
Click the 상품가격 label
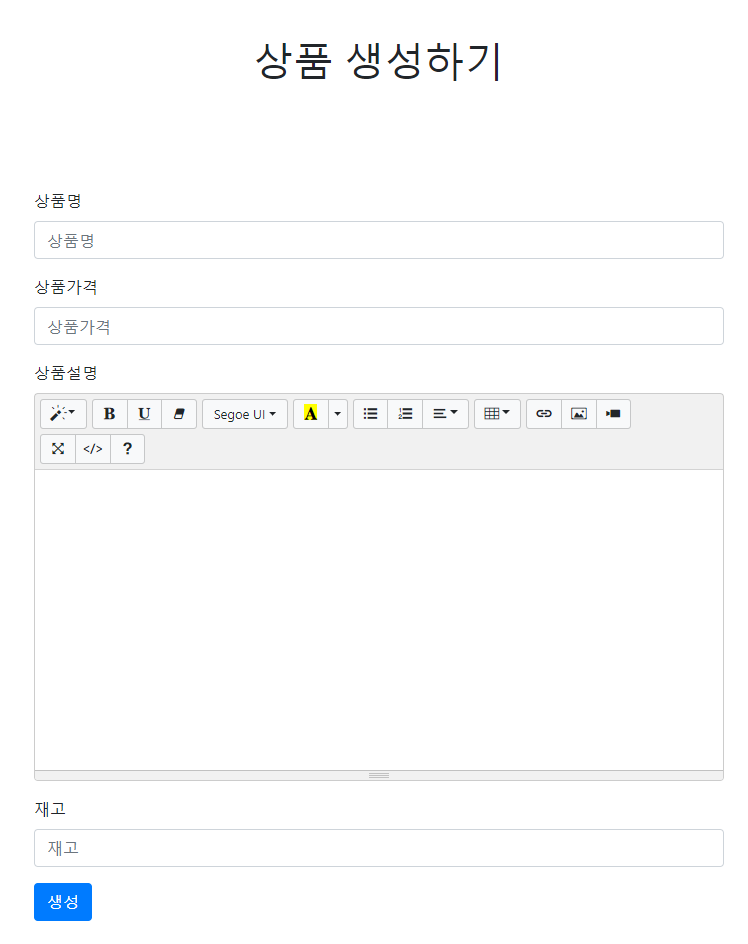[x=66, y=287]
